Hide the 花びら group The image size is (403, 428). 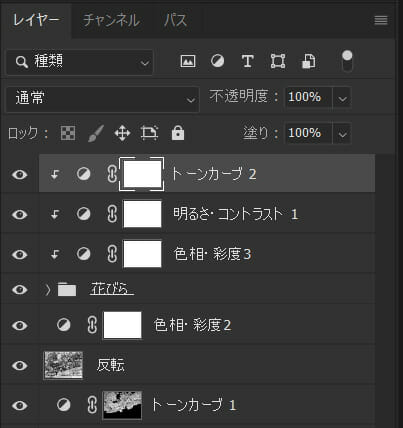(x=20, y=289)
